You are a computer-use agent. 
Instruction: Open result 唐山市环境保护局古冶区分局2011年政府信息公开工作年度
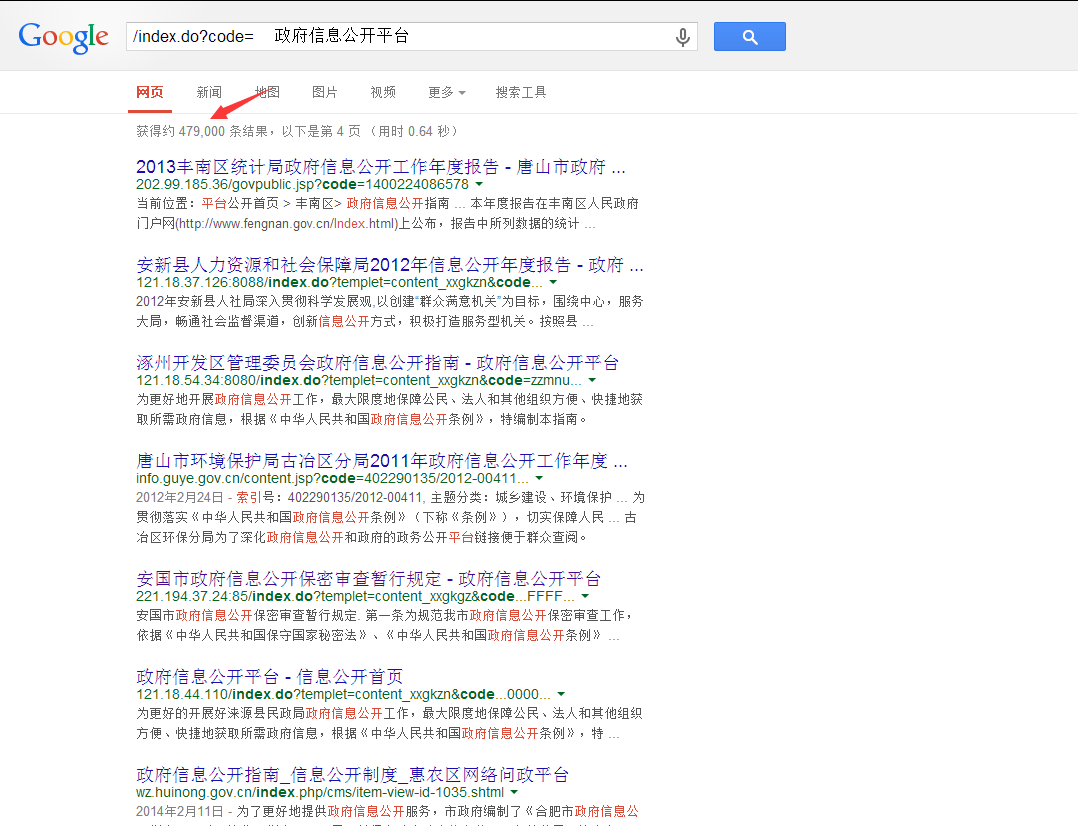point(382,461)
